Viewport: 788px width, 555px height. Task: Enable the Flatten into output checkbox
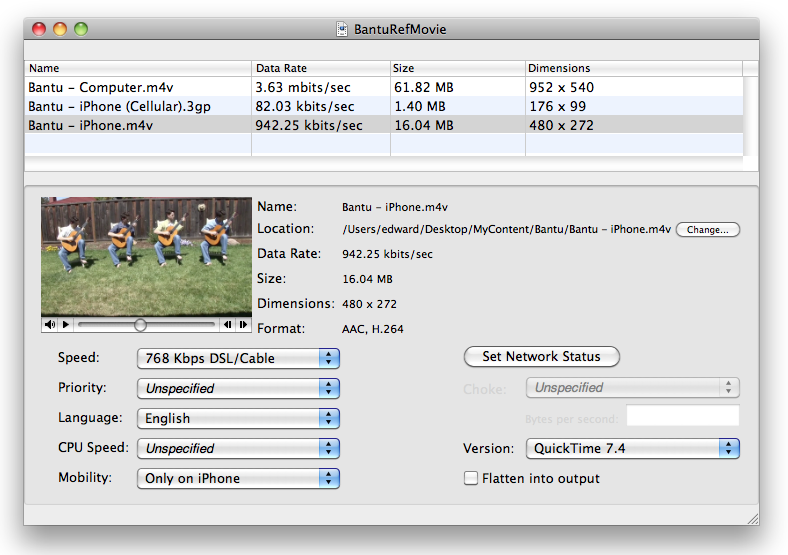pos(471,479)
